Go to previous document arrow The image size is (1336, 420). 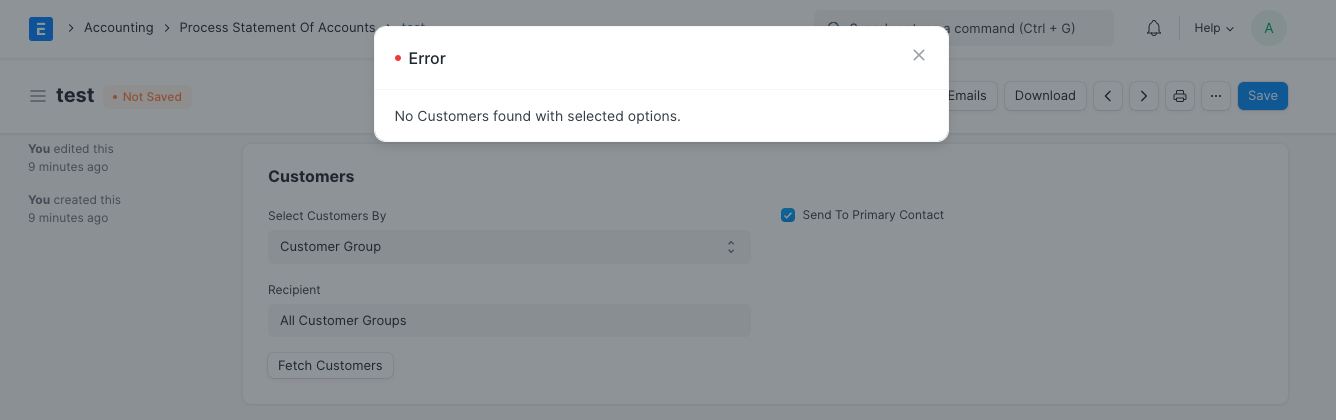1107,96
